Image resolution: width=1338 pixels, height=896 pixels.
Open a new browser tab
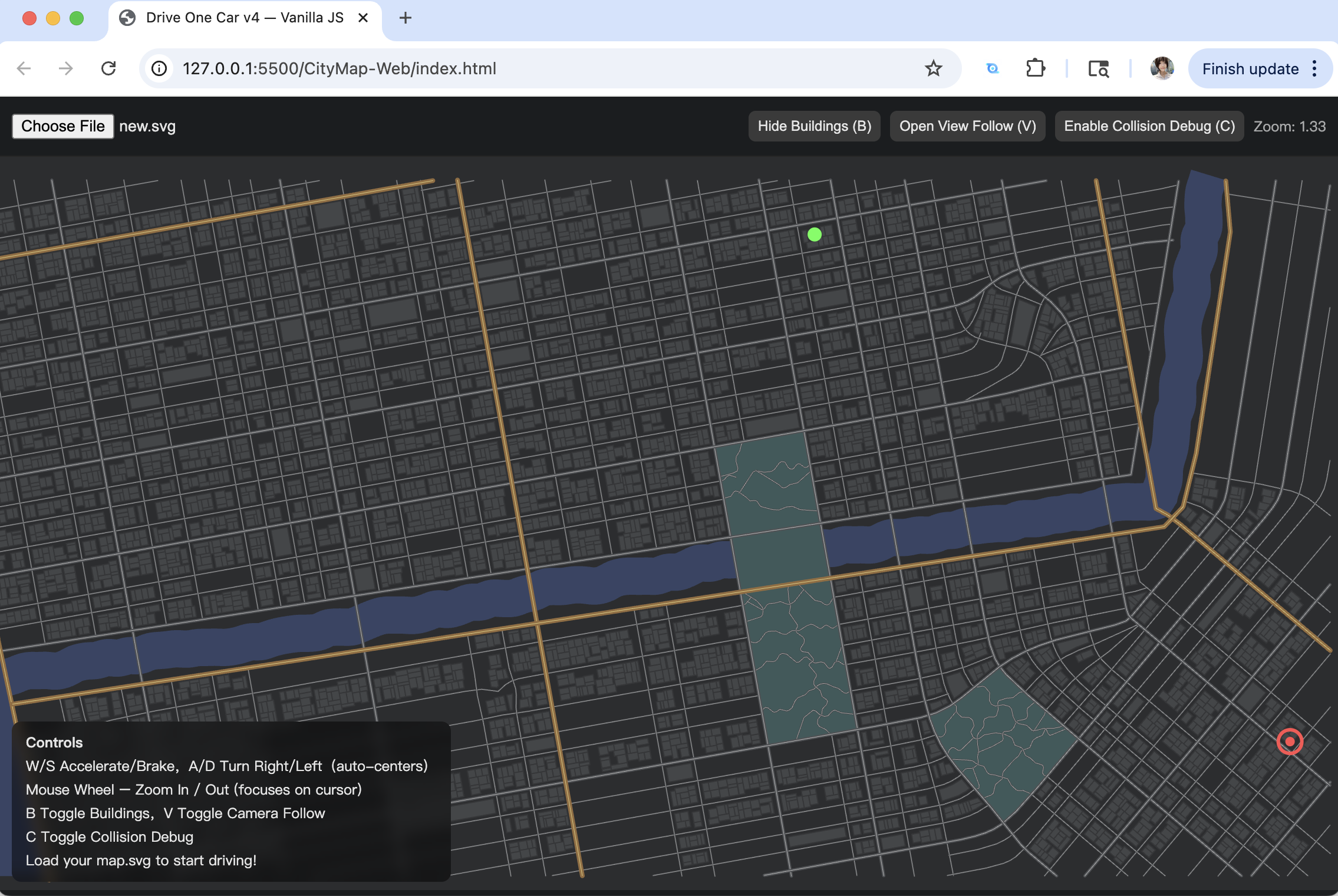[405, 18]
